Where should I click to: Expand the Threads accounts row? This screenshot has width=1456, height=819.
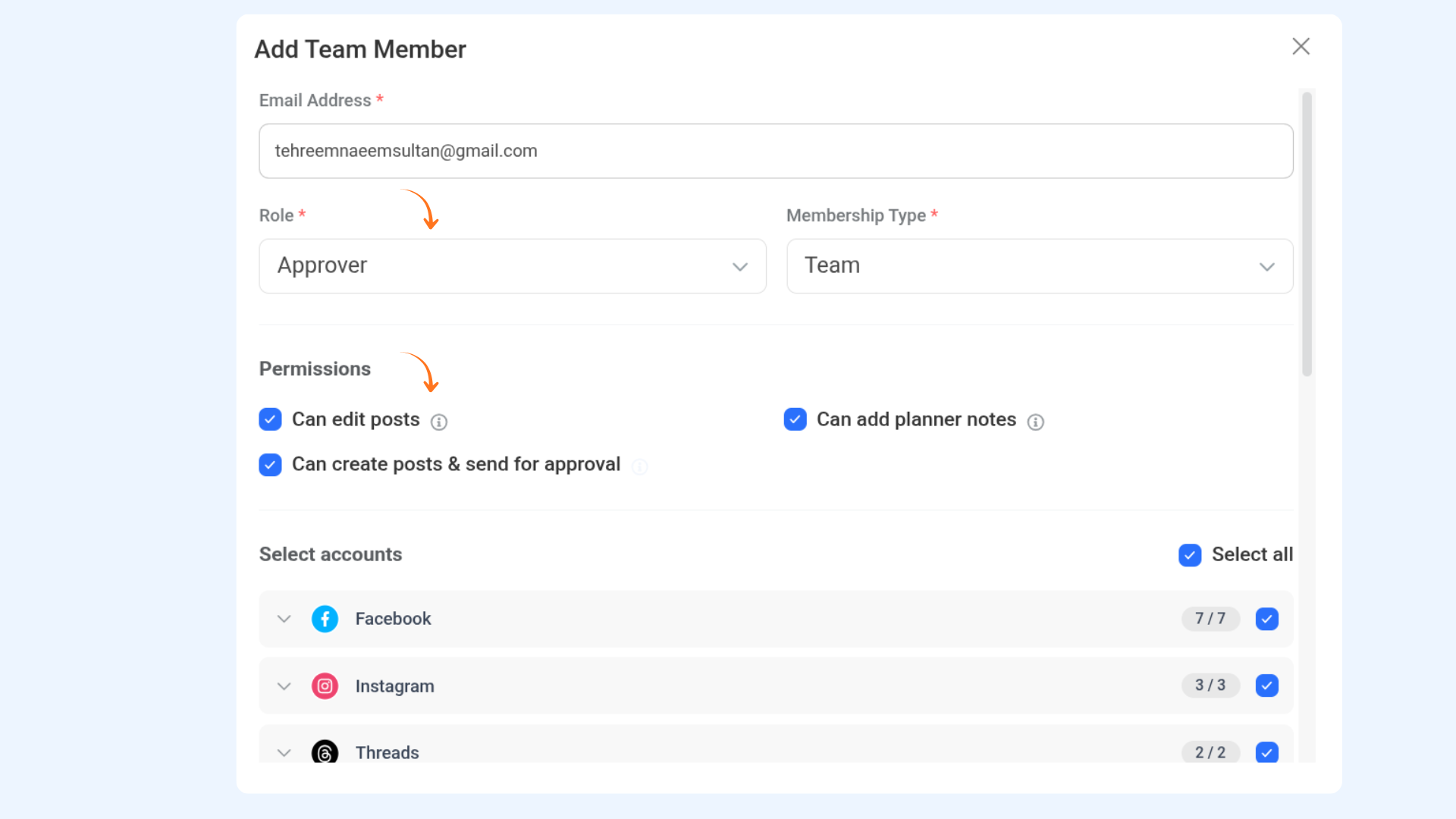(284, 753)
